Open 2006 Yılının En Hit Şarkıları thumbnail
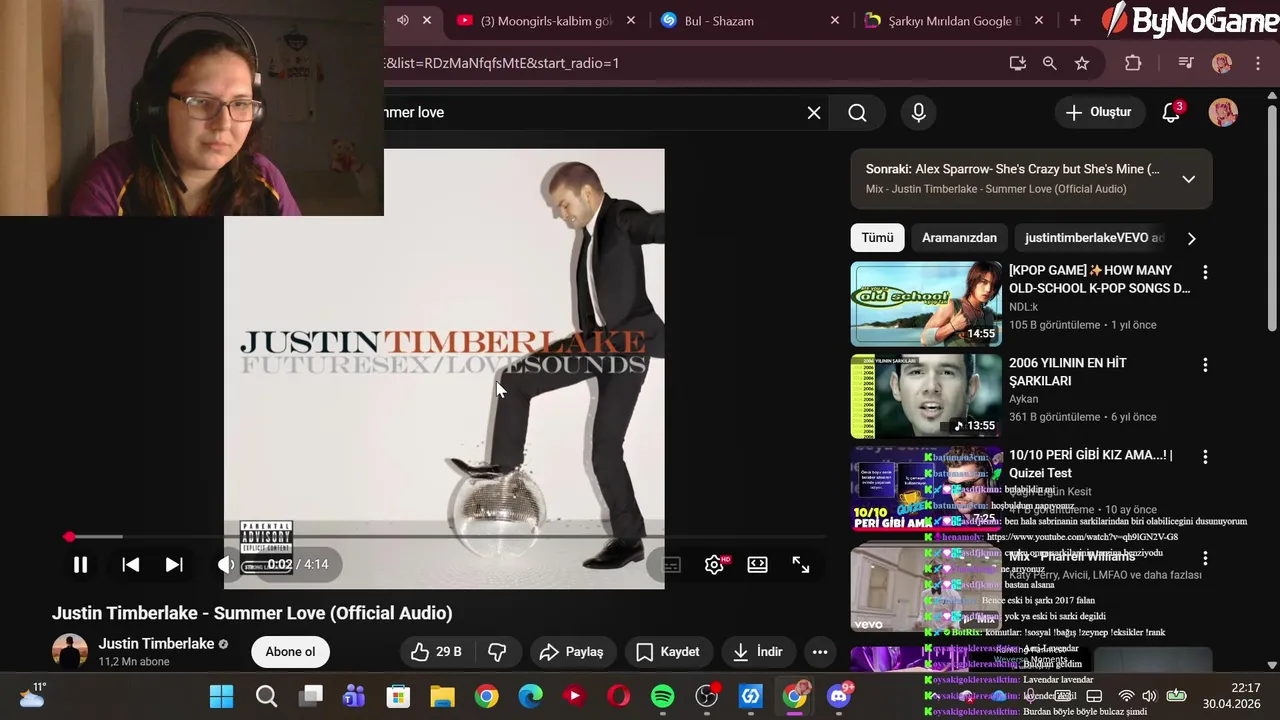 [x=926, y=396]
